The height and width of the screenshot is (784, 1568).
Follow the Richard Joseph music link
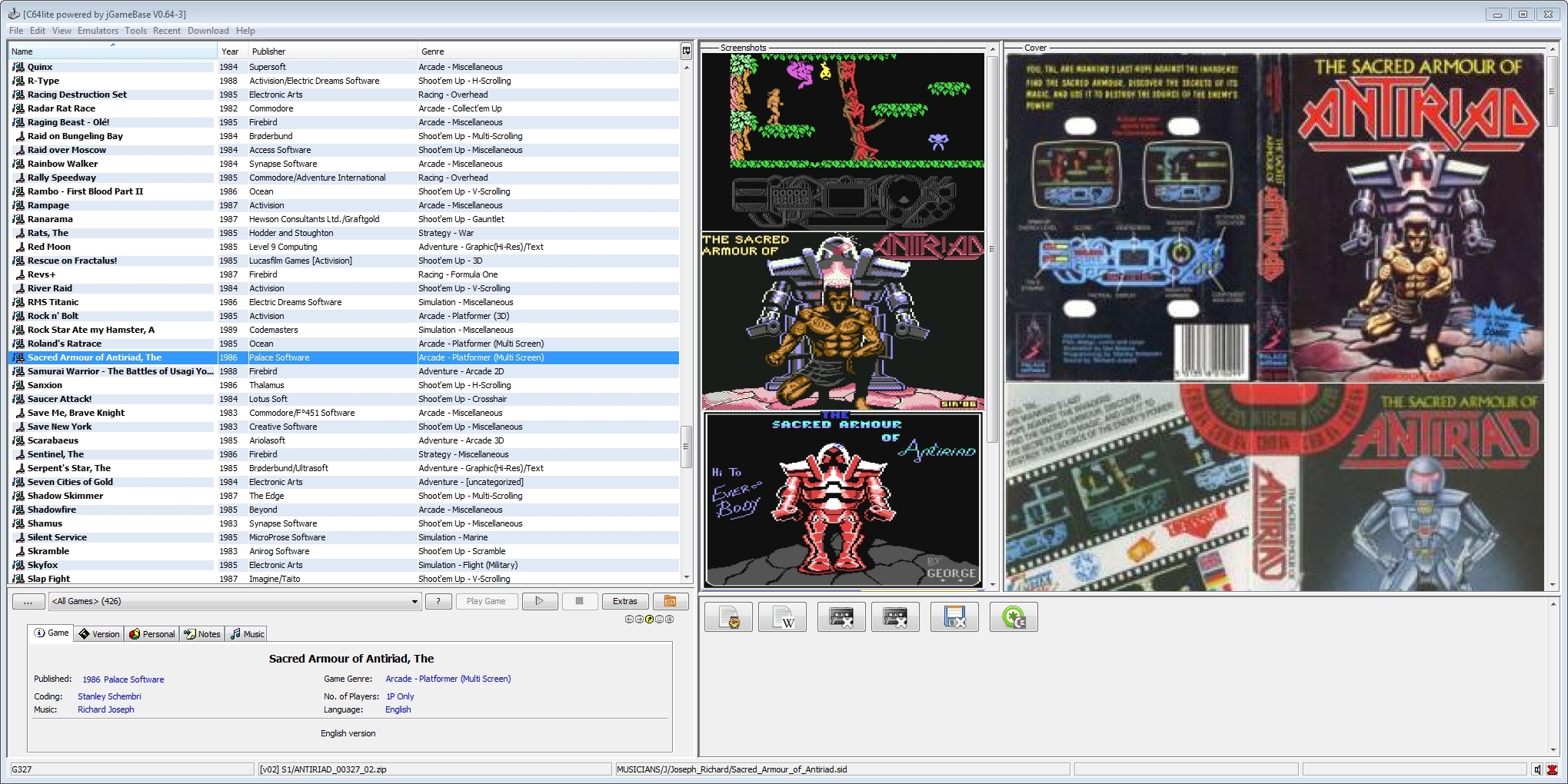[105, 709]
